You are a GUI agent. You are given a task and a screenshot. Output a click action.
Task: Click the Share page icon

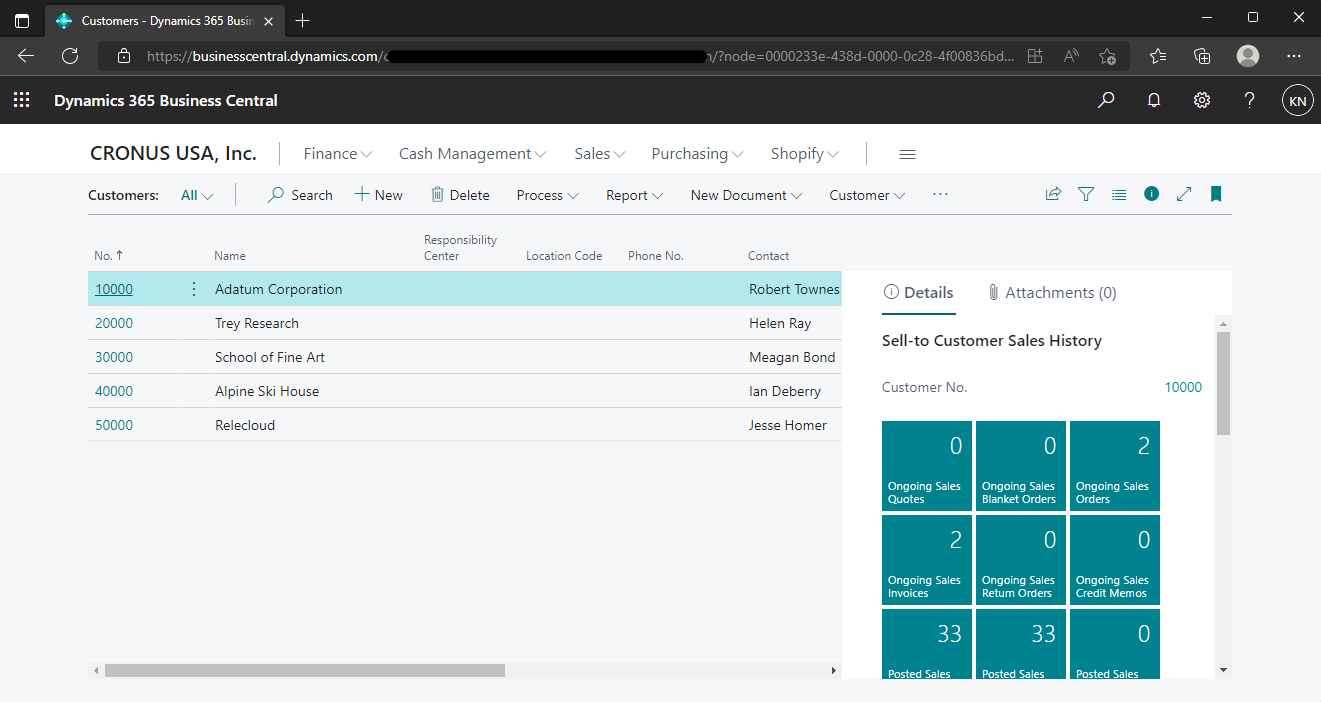(1053, 195)
